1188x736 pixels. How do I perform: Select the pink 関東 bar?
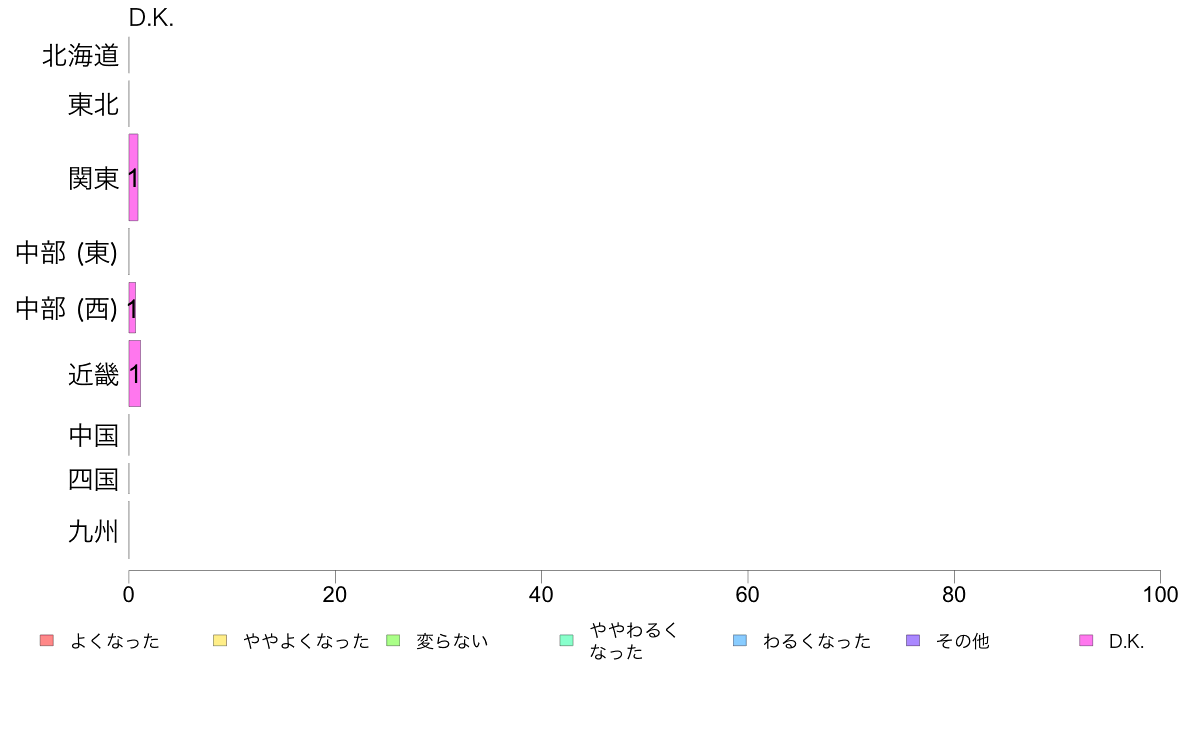133,177
